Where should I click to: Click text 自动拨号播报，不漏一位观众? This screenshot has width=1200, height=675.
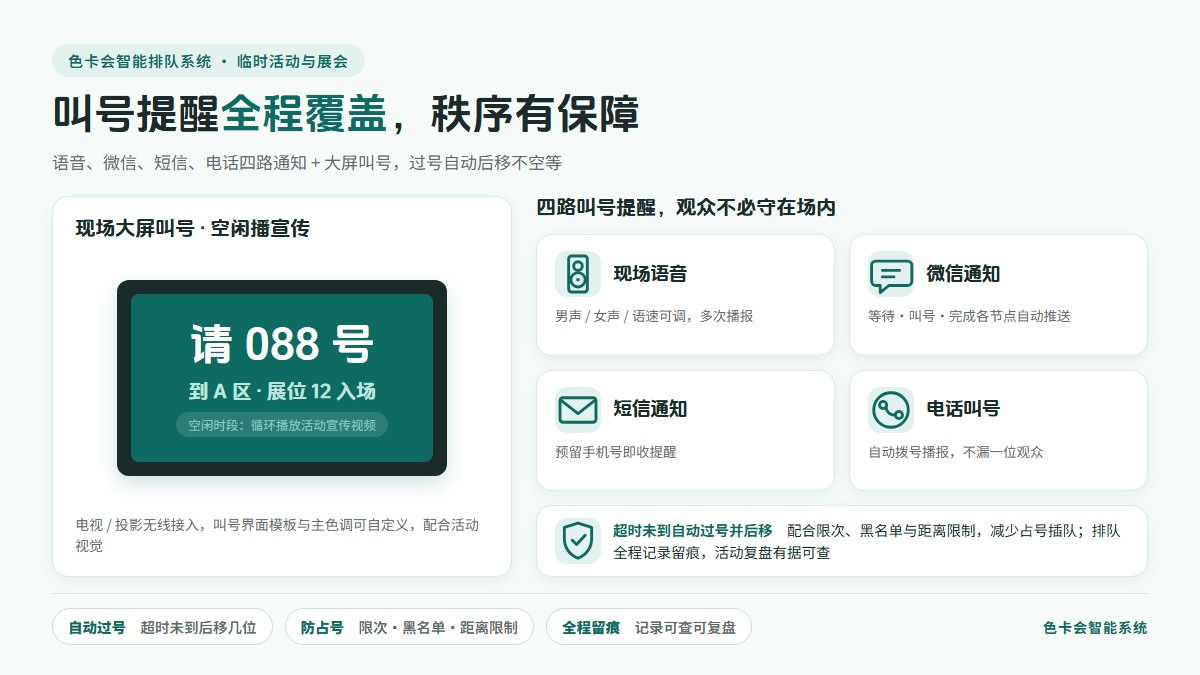pos(955,452)
